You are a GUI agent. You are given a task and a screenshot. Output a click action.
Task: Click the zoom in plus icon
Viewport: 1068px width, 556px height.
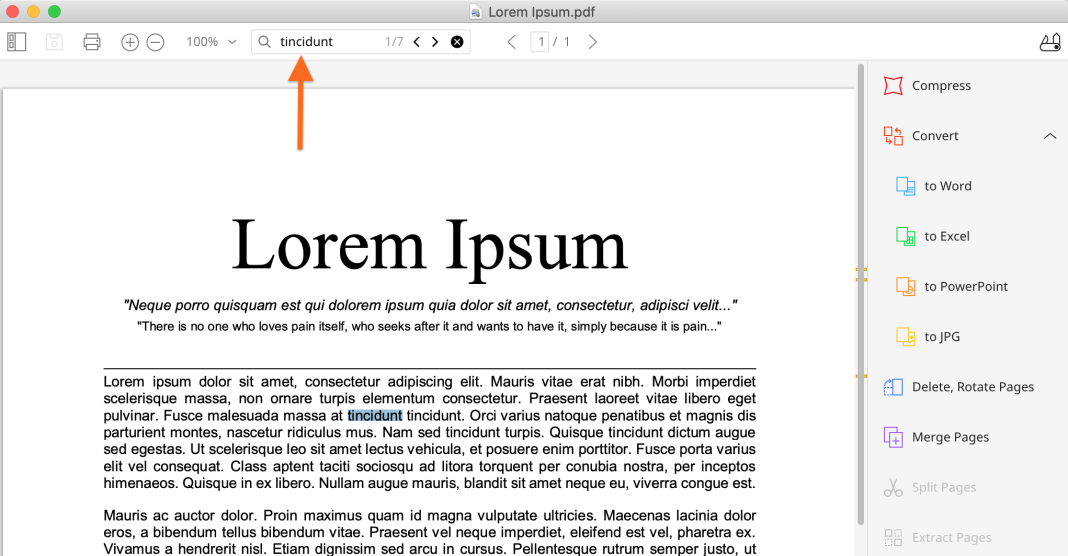pos(130,42)
